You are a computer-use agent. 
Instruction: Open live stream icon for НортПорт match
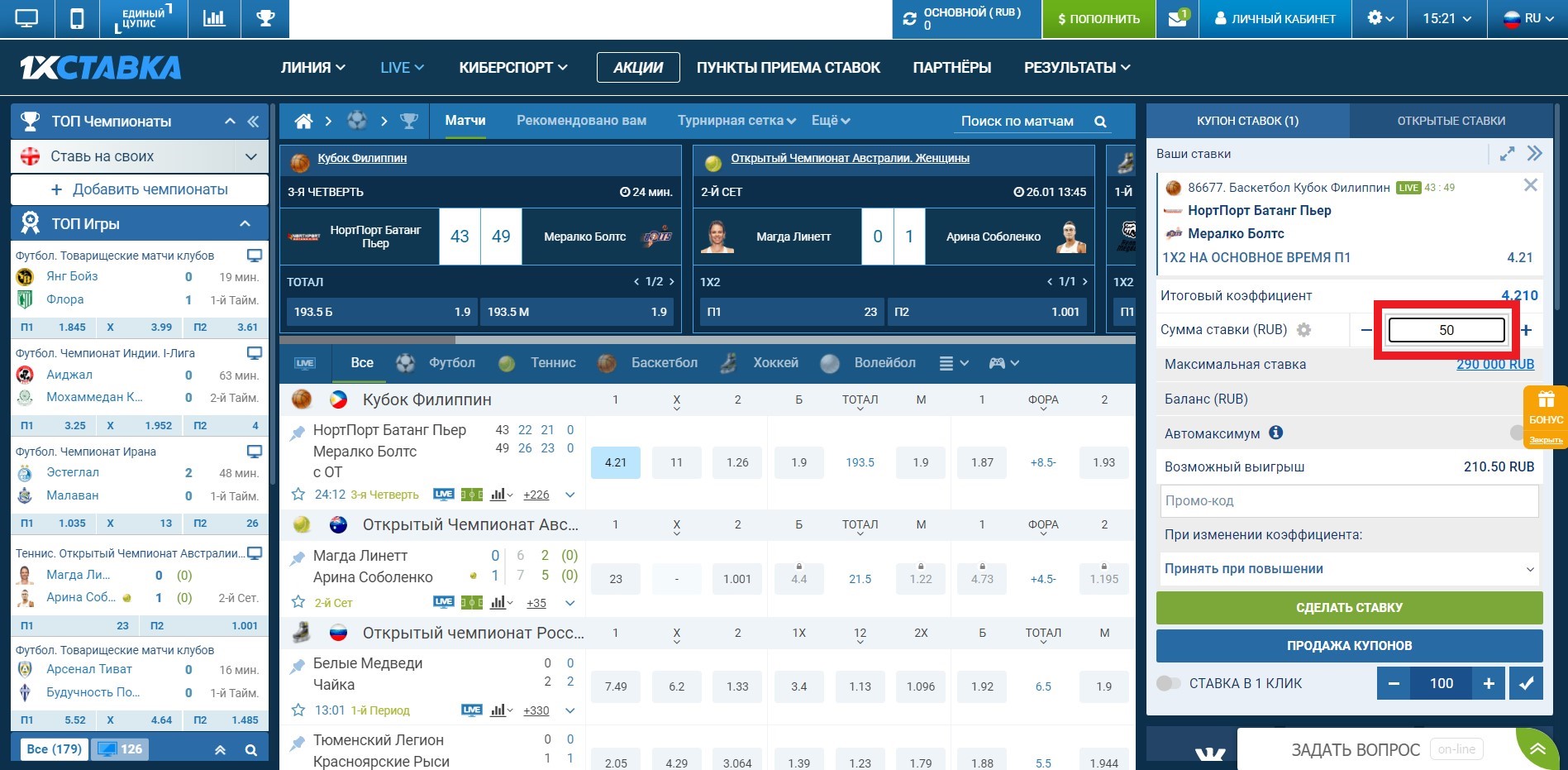tap(444, 495)
